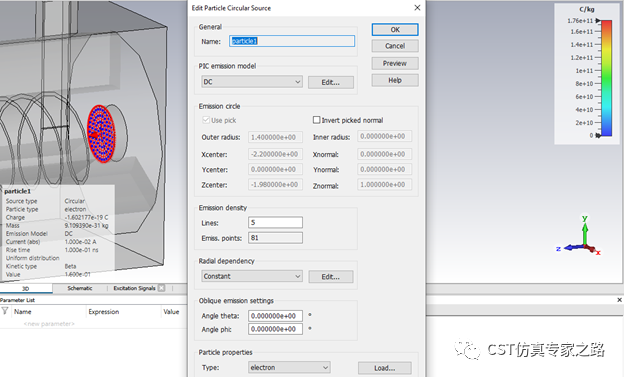Open the PIC emission model DC dropdown
Viewport: 624px width, 377px height.
[x=252, y=82]
